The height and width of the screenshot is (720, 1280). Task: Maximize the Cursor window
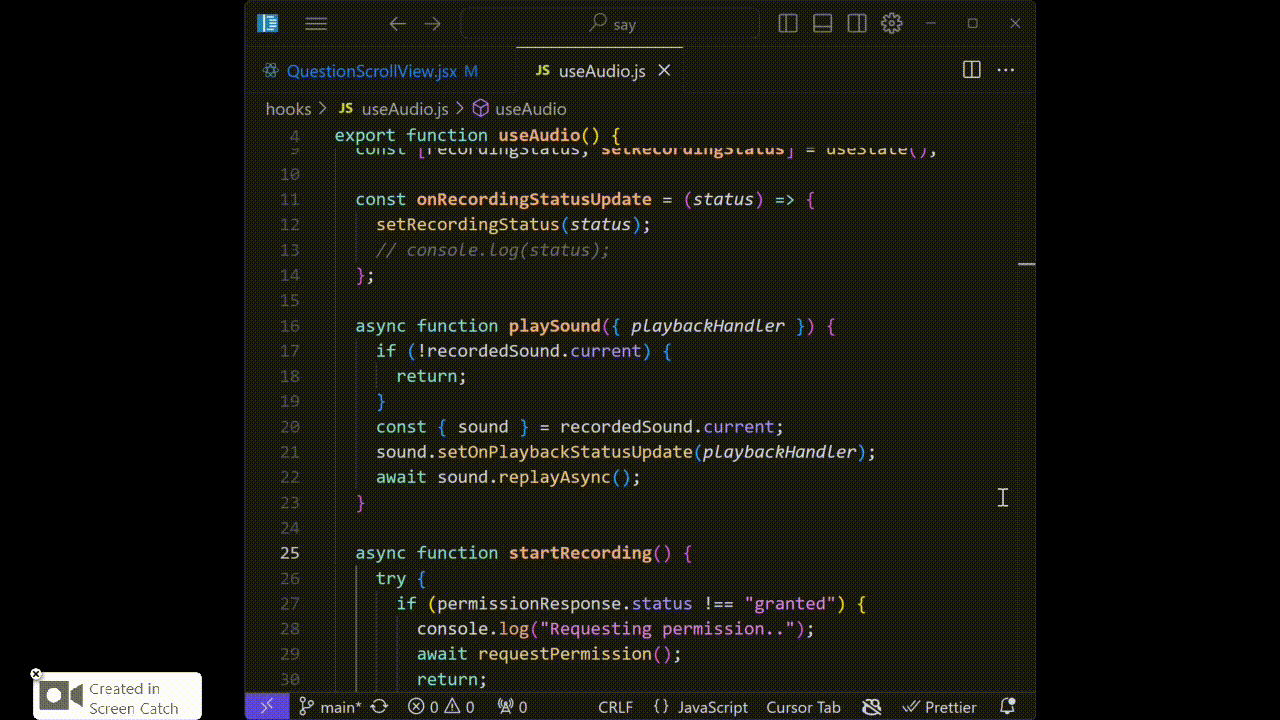click(x=973, y=24)
